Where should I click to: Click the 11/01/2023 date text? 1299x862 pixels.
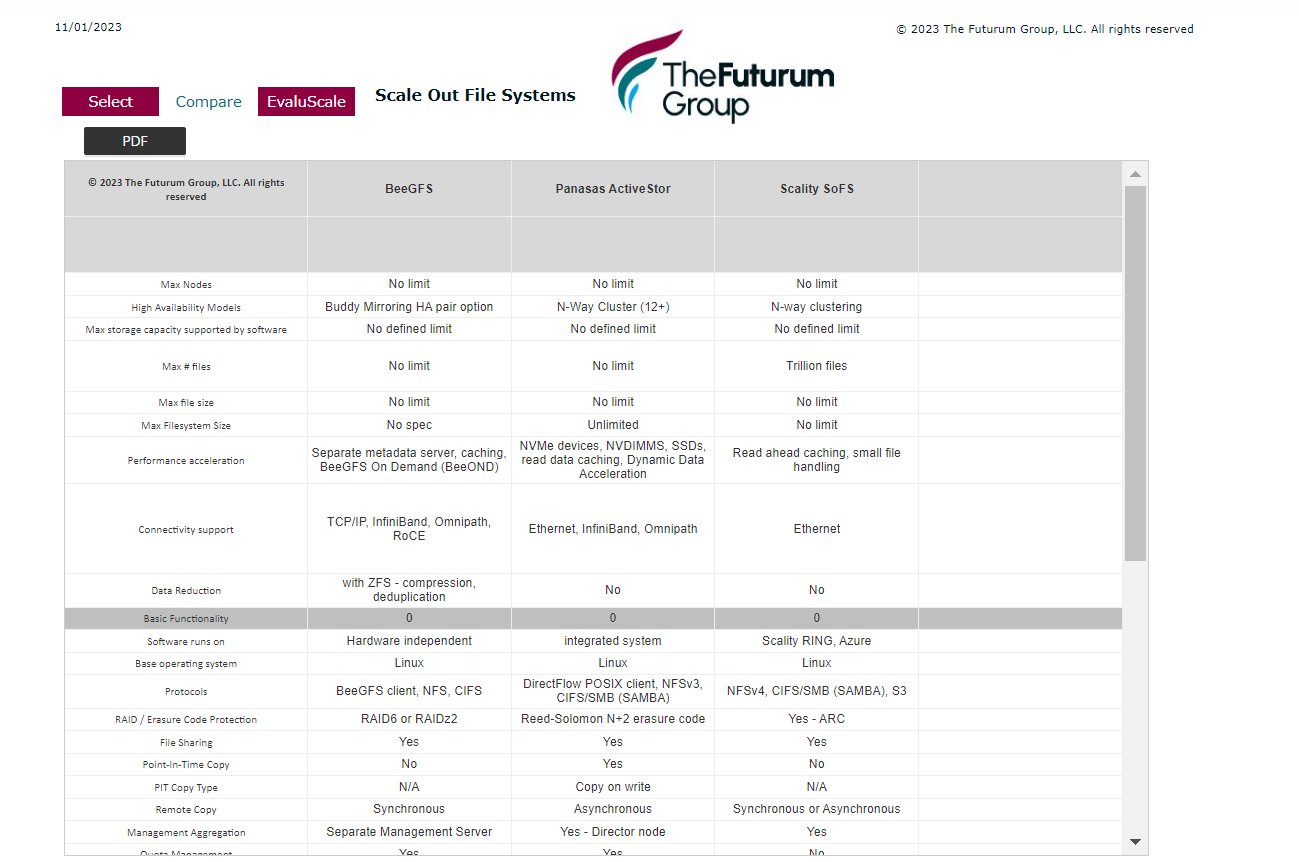88,27
